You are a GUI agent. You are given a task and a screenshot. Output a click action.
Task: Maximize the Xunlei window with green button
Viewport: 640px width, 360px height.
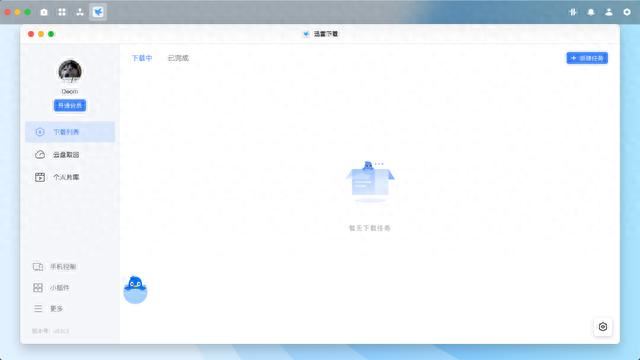51,34
